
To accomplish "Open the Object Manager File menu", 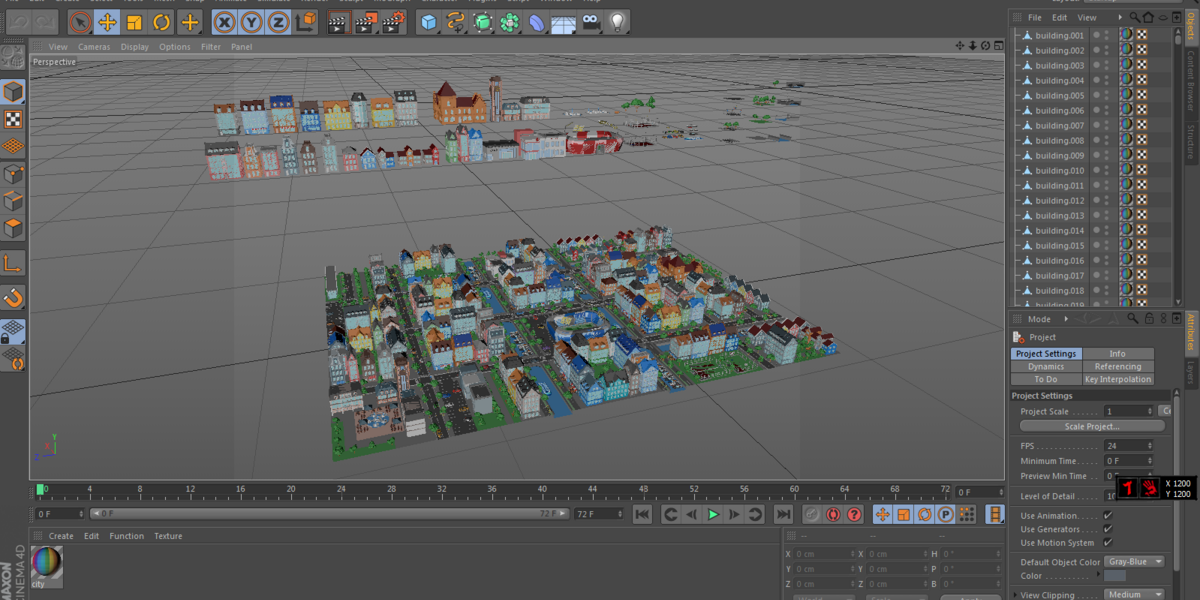I will coord(1034,17).
